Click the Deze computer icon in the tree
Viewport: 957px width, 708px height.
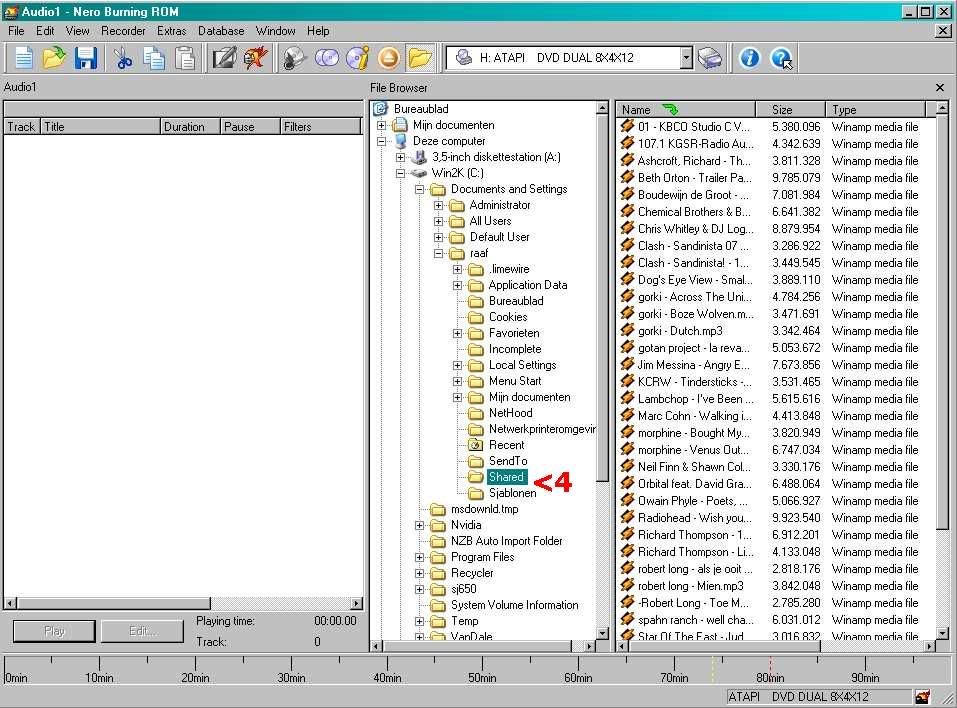click(400, 141)
